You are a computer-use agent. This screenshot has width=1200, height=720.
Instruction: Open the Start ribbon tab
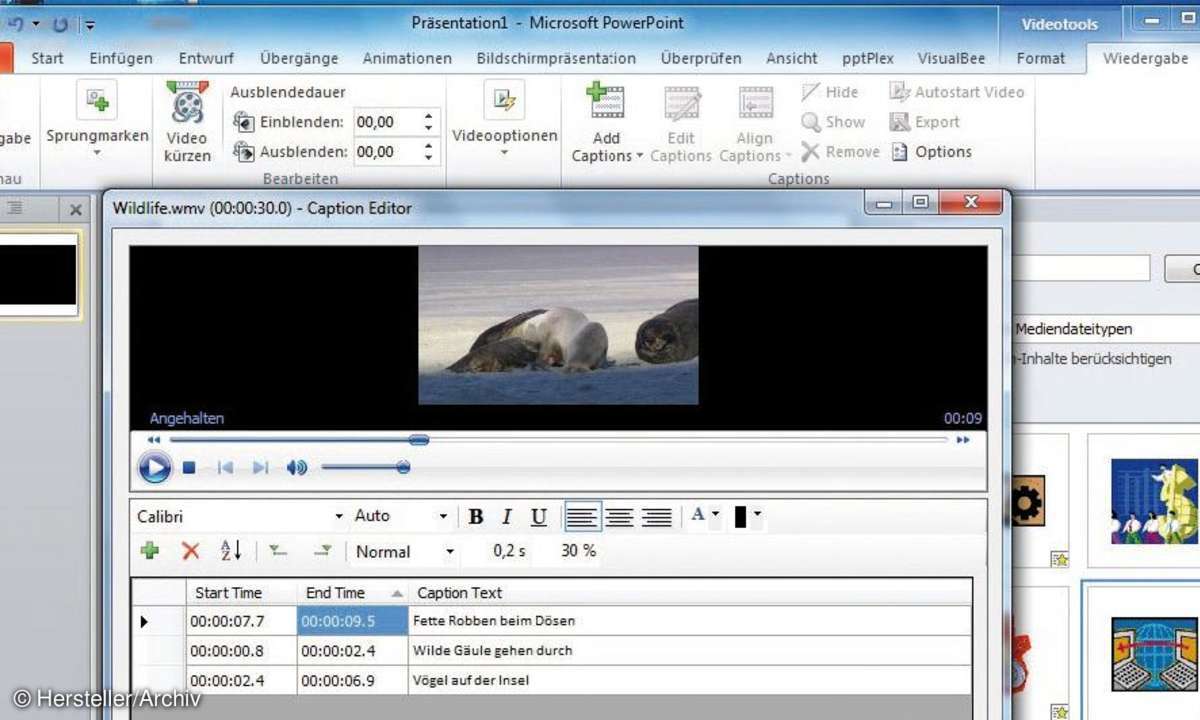point(47,58)
